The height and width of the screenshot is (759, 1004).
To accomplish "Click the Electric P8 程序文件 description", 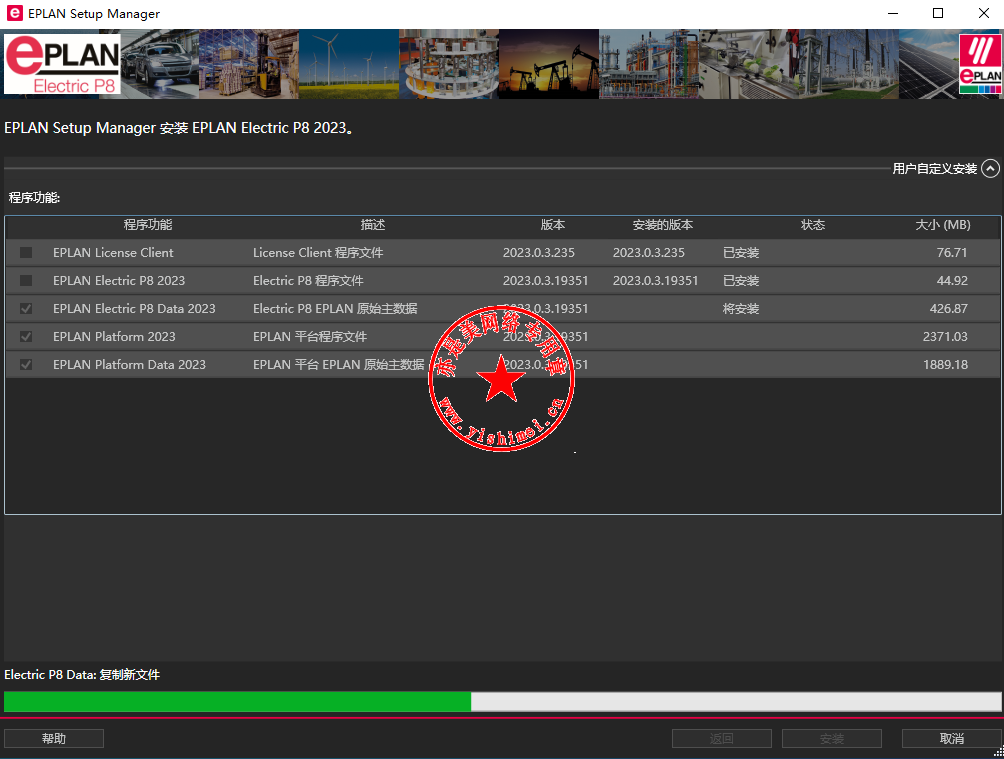I will (x=308, y=281).
